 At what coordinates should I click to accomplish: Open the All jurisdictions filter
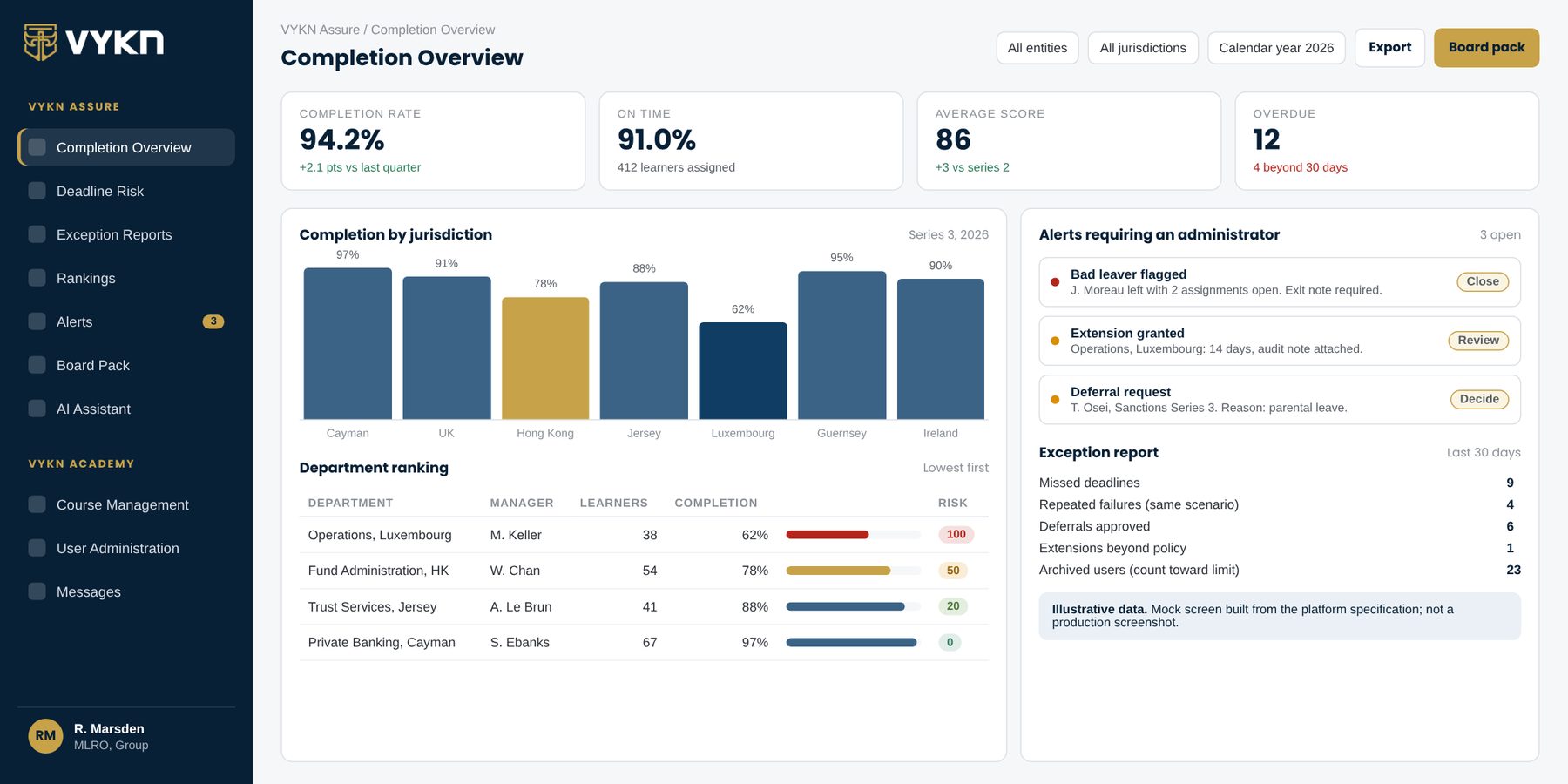pyautogui.click(x=1143, y=48)
